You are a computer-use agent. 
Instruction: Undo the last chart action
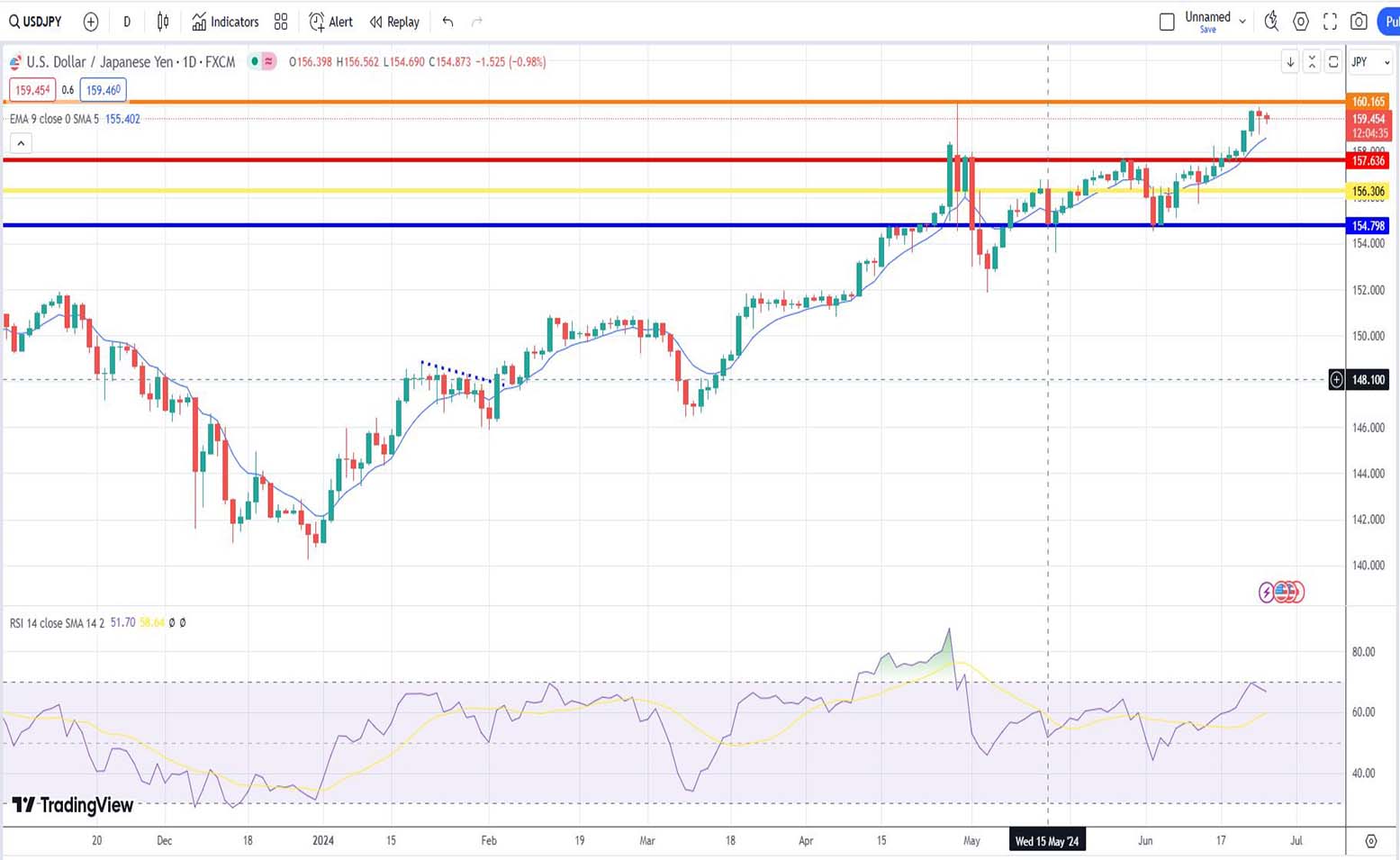[447, 22]
